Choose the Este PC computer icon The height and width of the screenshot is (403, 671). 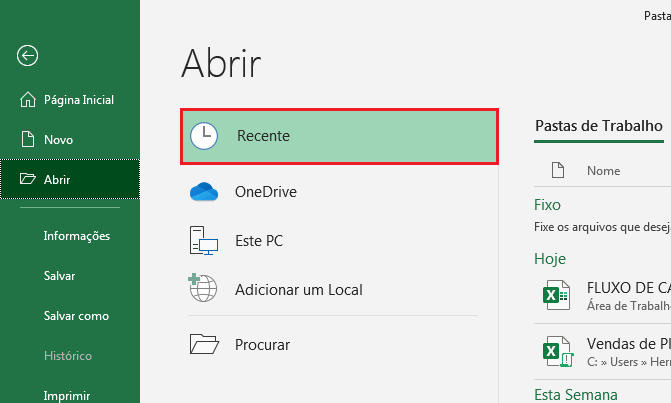204,241
